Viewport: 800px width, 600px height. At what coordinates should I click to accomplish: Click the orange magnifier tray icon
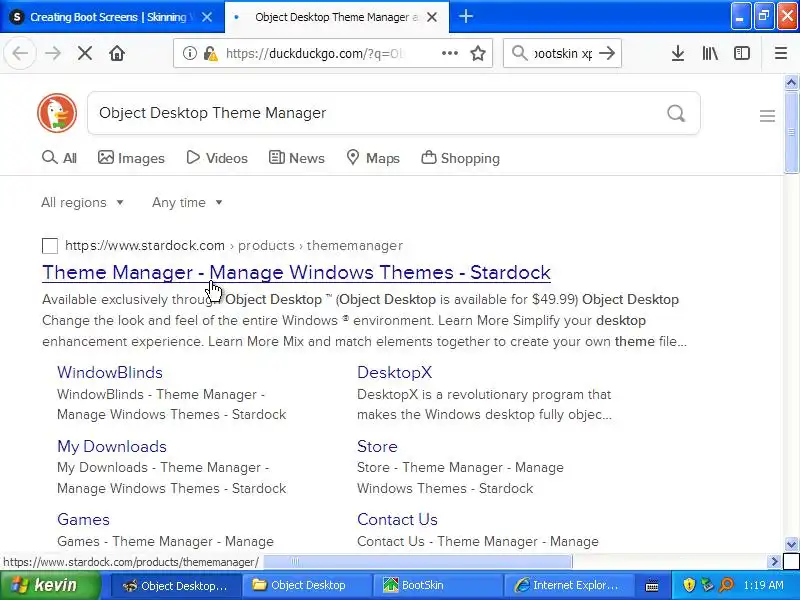[x=726, y=584]
